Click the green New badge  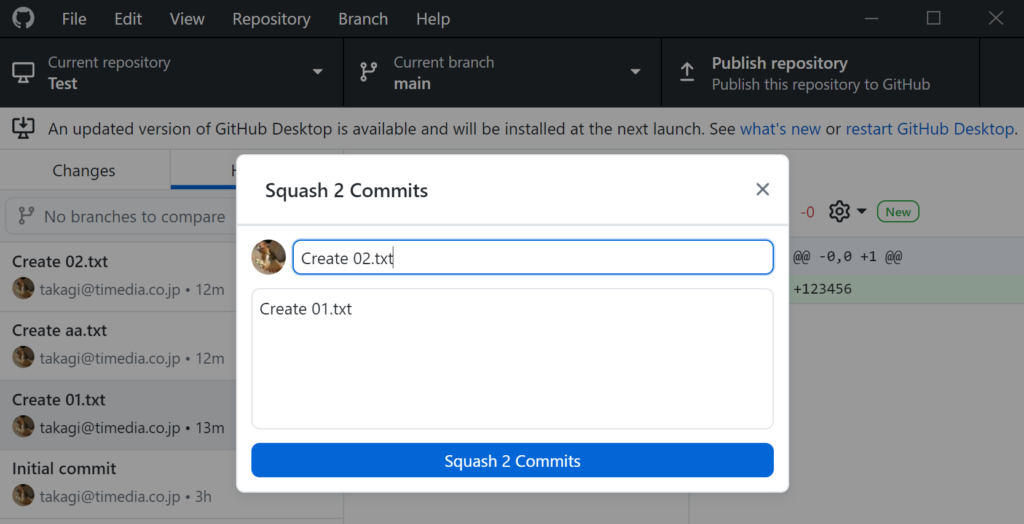[898, 212]
